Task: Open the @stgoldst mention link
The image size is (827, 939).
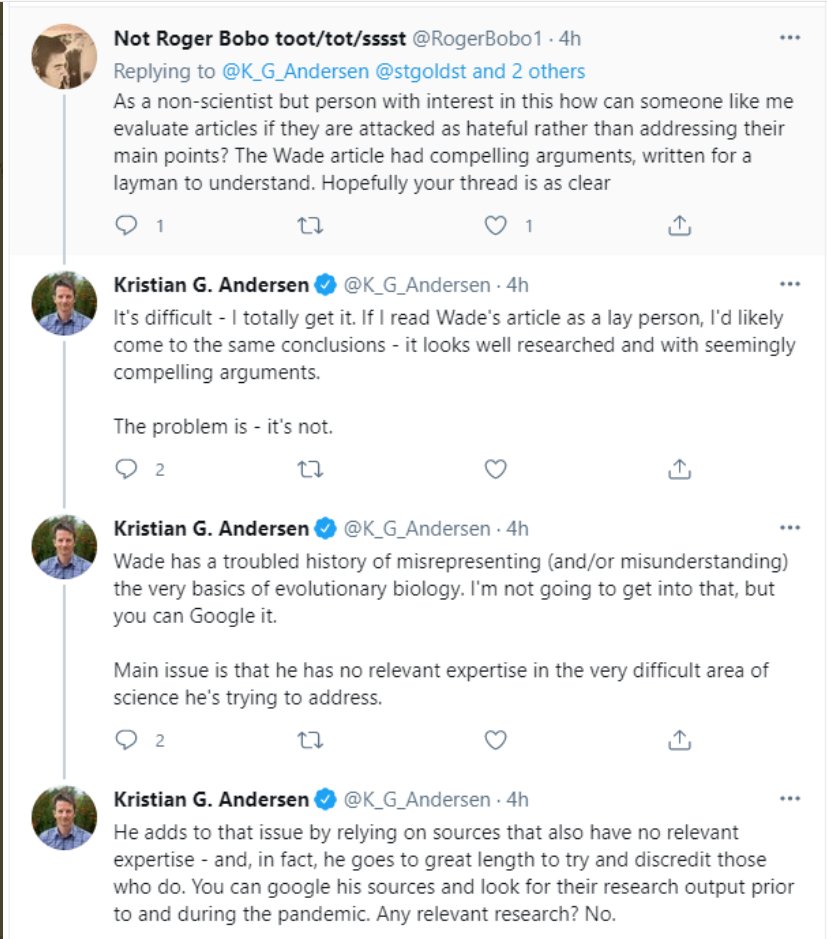Action: pyautogui.click(x=420, y=71)
